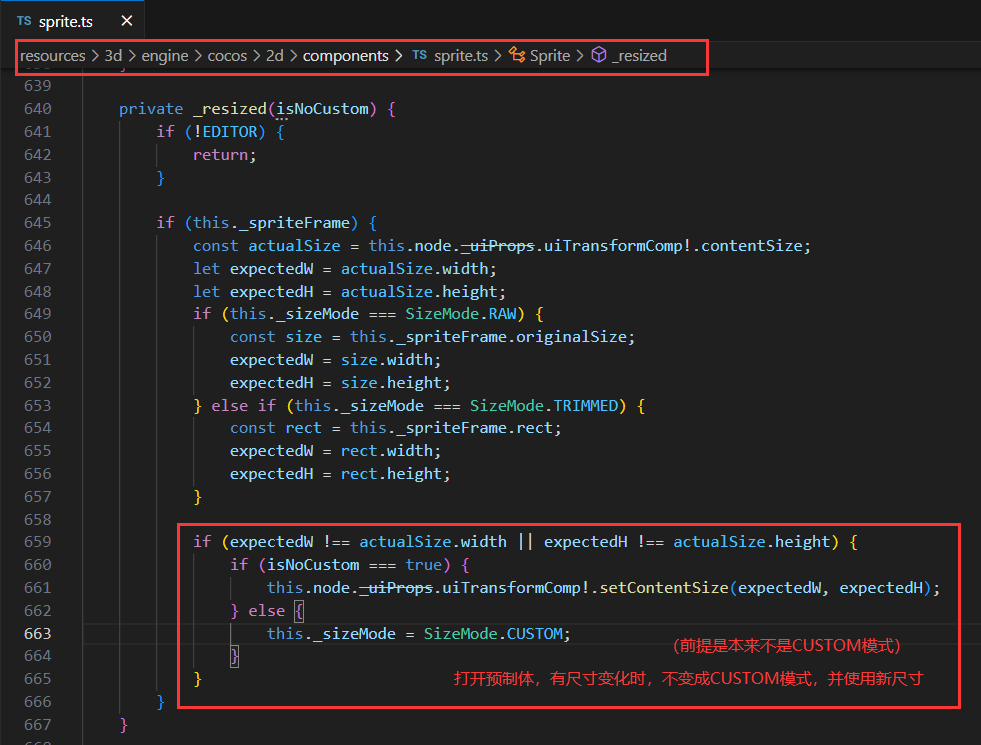
Task: Click the TS icon in the breadcrumb
Action: [420, 55]
